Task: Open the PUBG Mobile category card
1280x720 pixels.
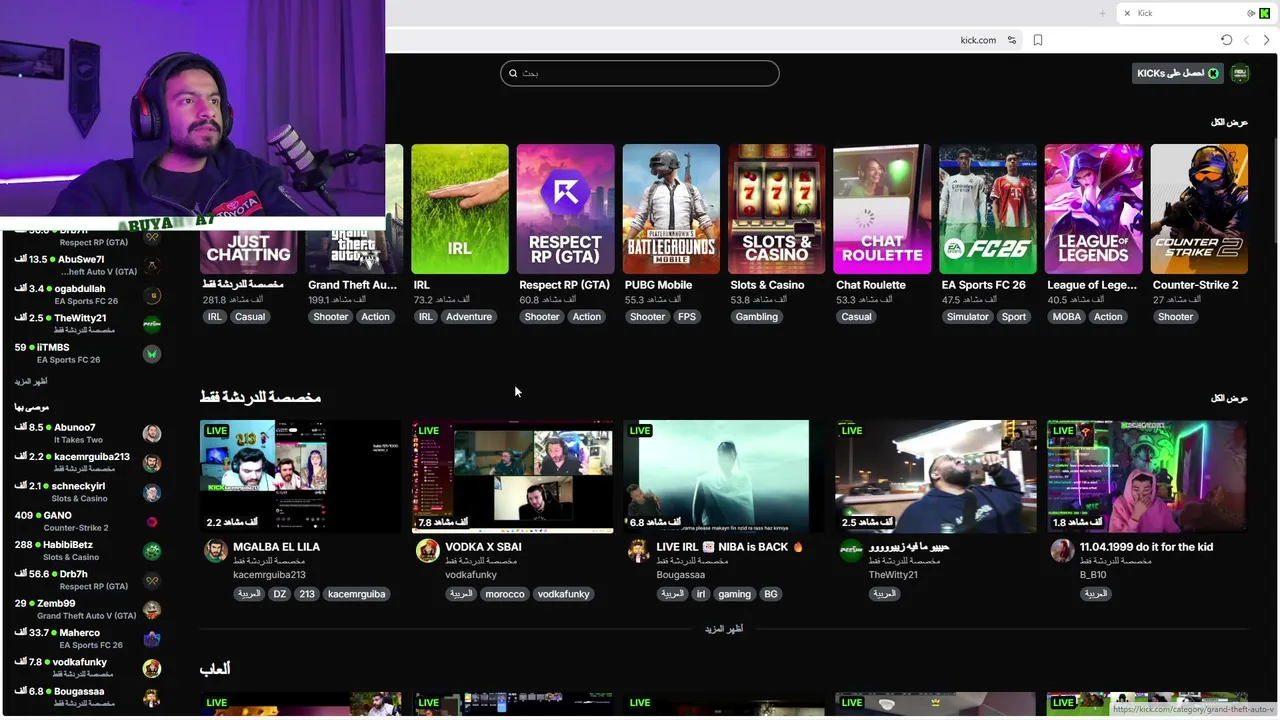Action: [x=671, y=209]
